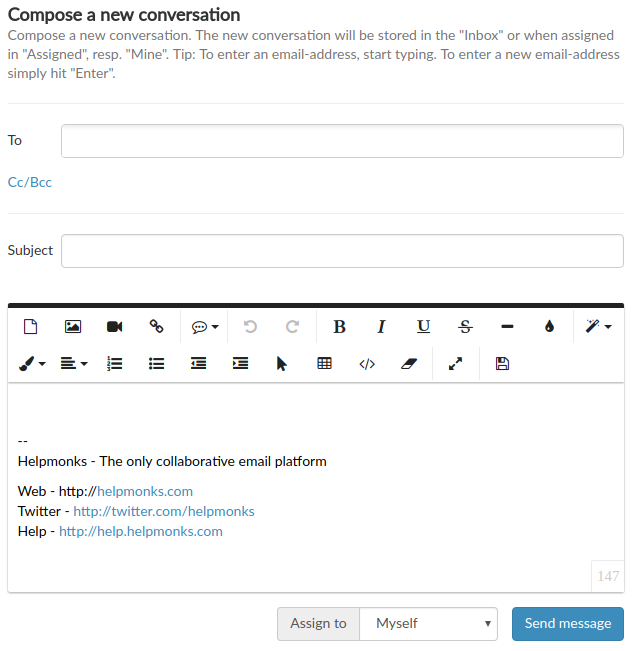Open the ink drop color picker
632x651 pixels.
click(x=549, y=326)
